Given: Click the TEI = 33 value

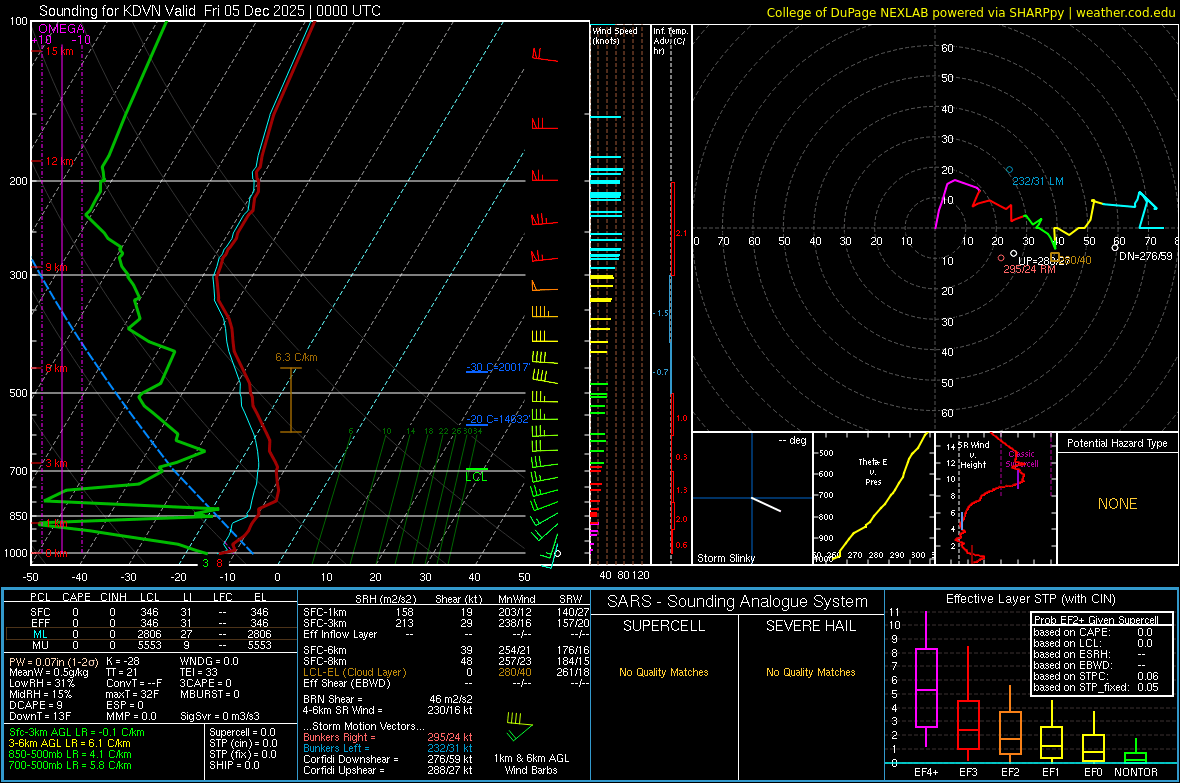Looking at the screenshot, I should click(x=199, y=672).
